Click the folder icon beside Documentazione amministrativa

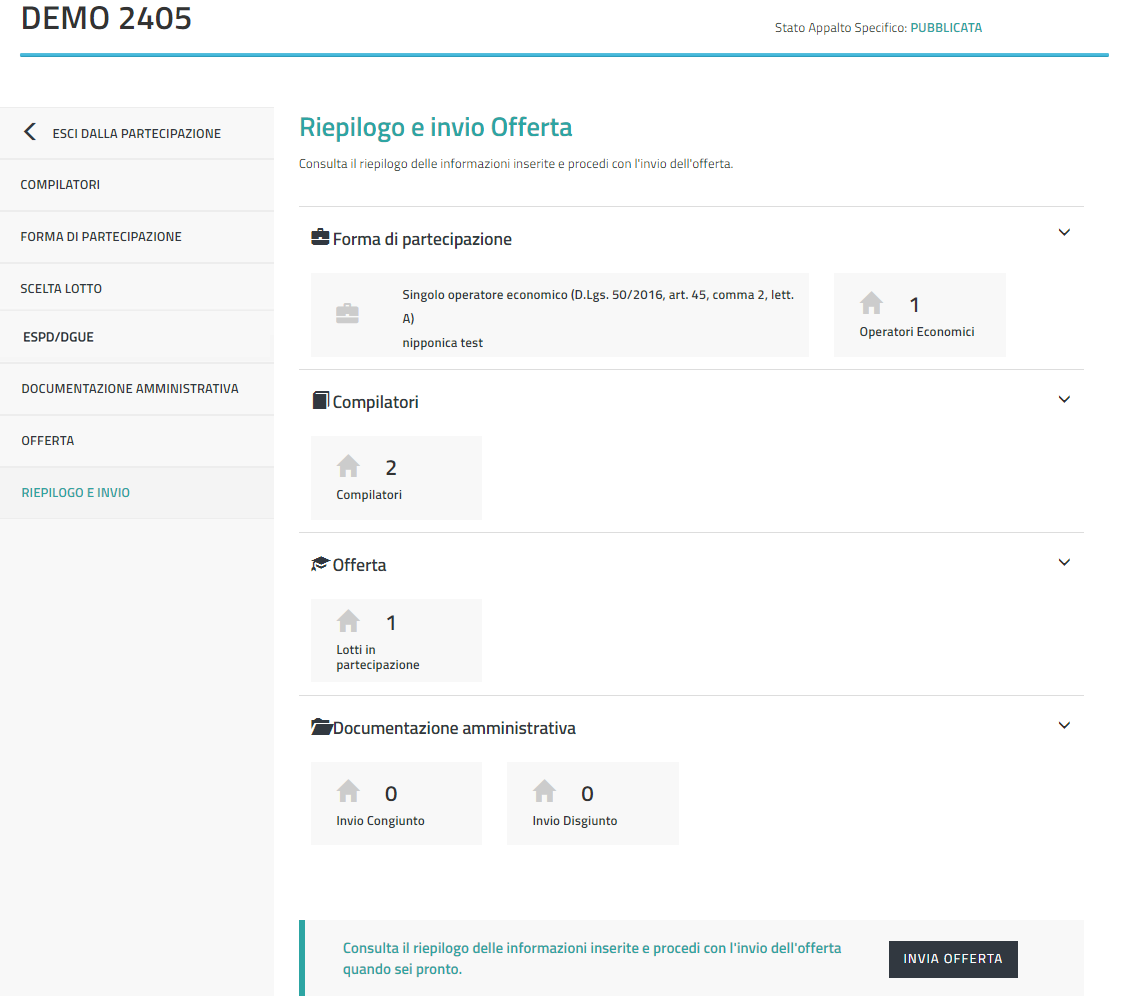320,727
